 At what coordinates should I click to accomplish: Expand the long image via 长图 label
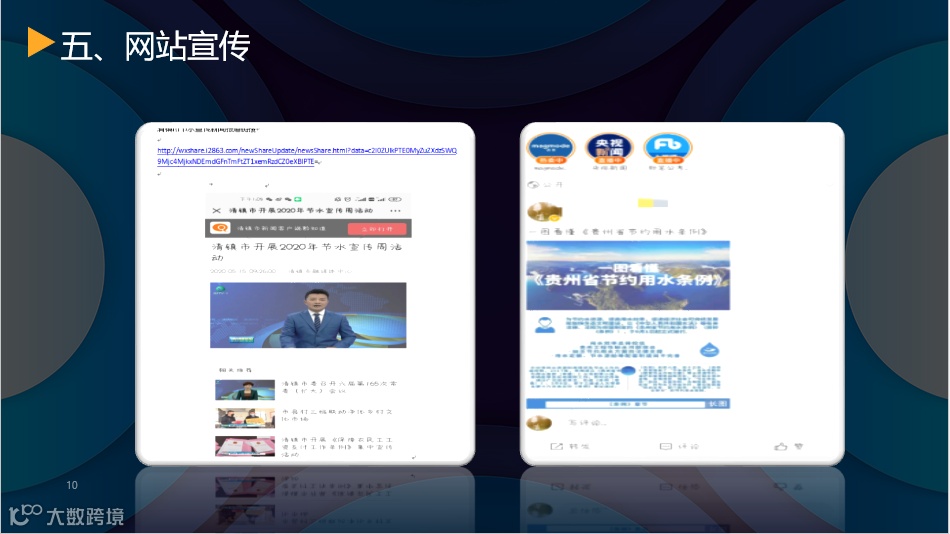tap(719, 404)
